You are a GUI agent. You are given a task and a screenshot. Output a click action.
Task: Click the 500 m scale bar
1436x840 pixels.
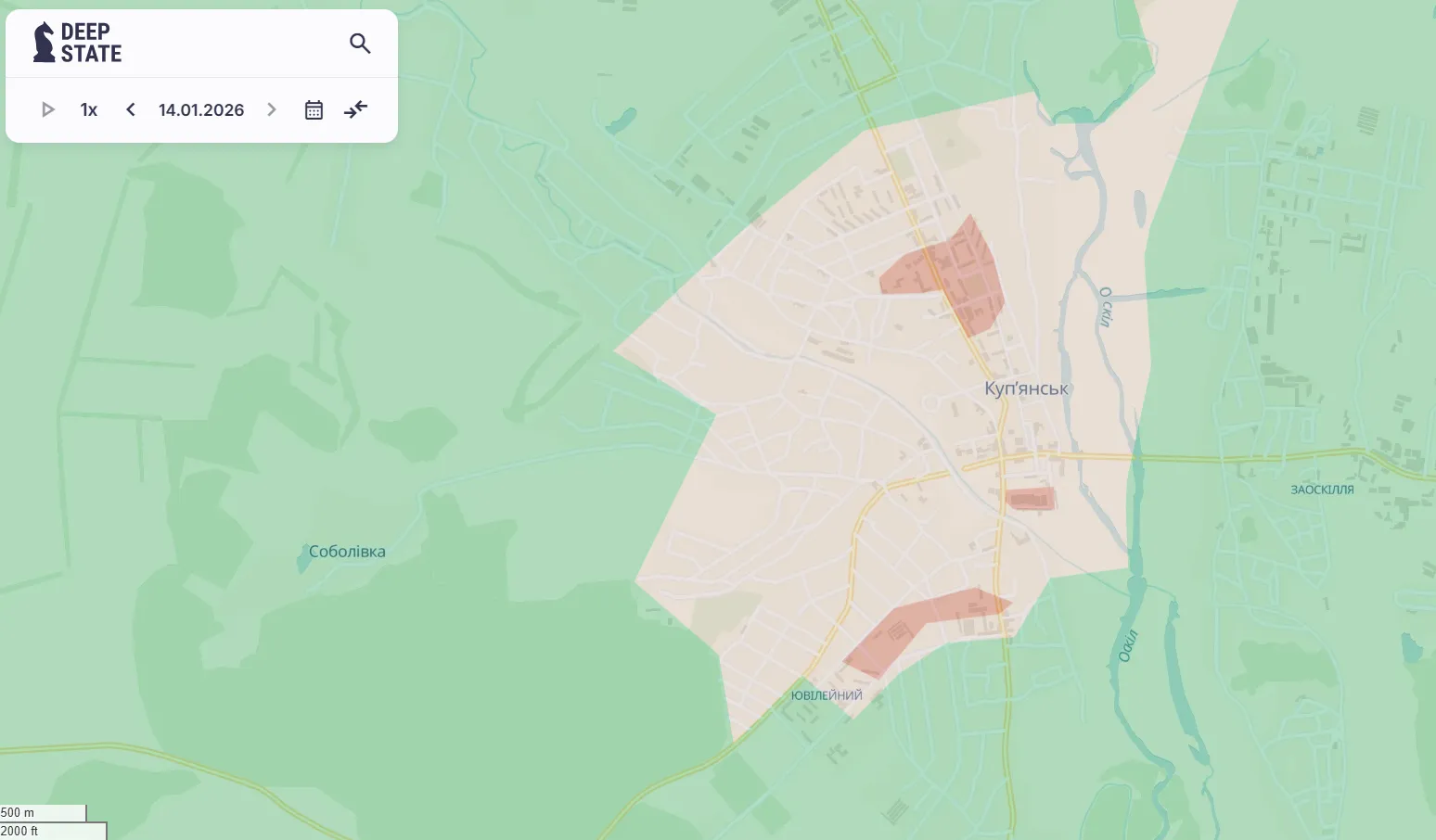[43, 813]
